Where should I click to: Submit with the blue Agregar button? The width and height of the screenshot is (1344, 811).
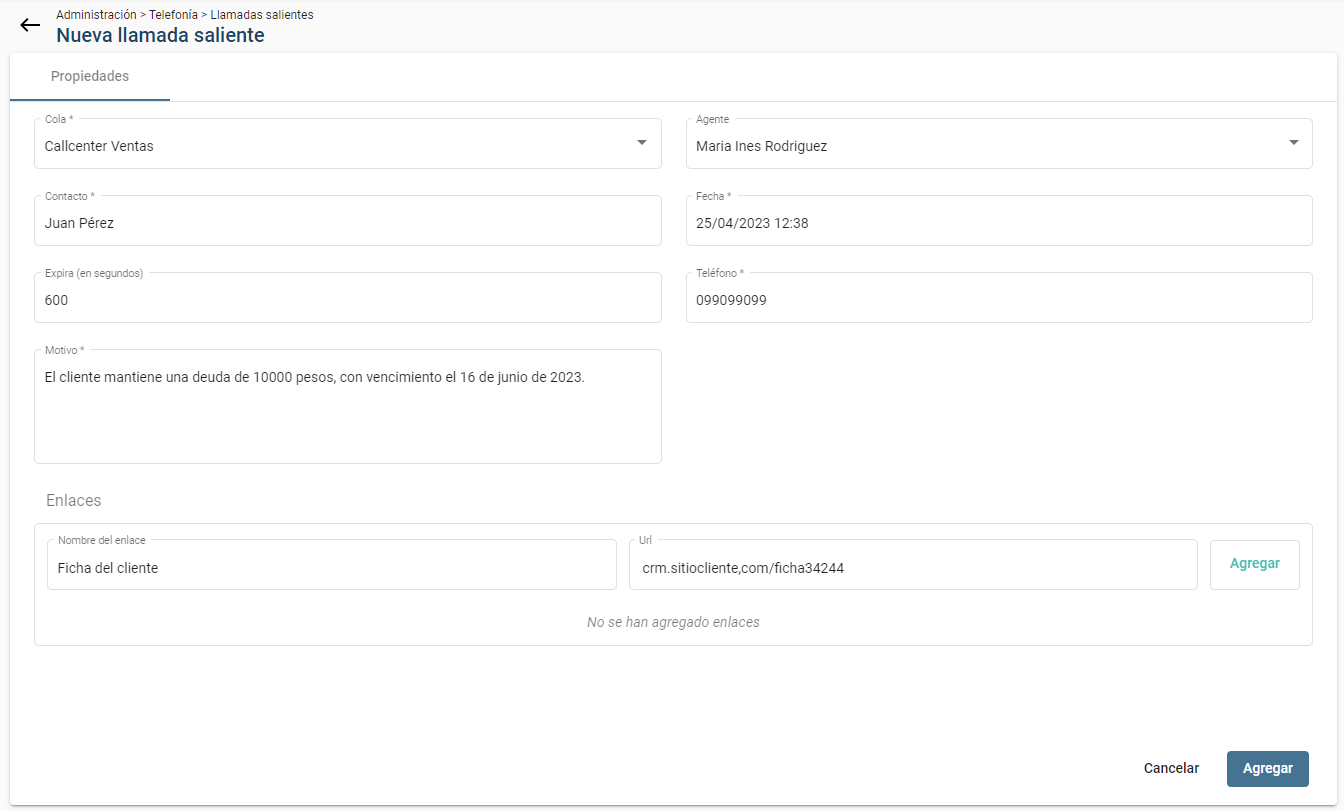pyautogui.click(x=1268, y=769)
